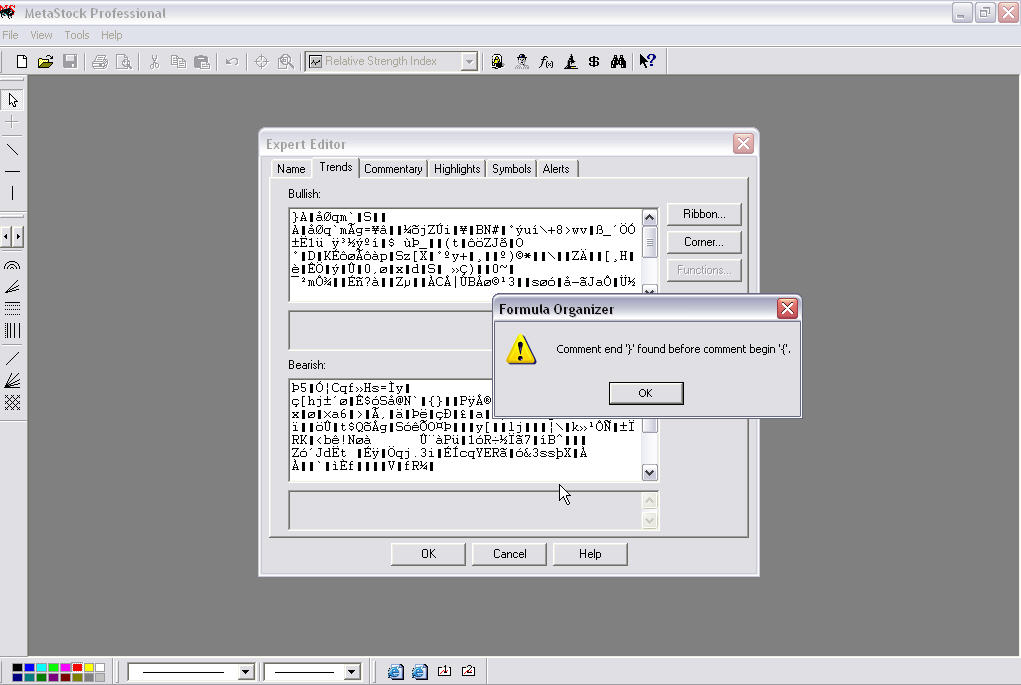1021x685 pixels.
Task: Pick the cyan color swatch
Action: (41, 667)
